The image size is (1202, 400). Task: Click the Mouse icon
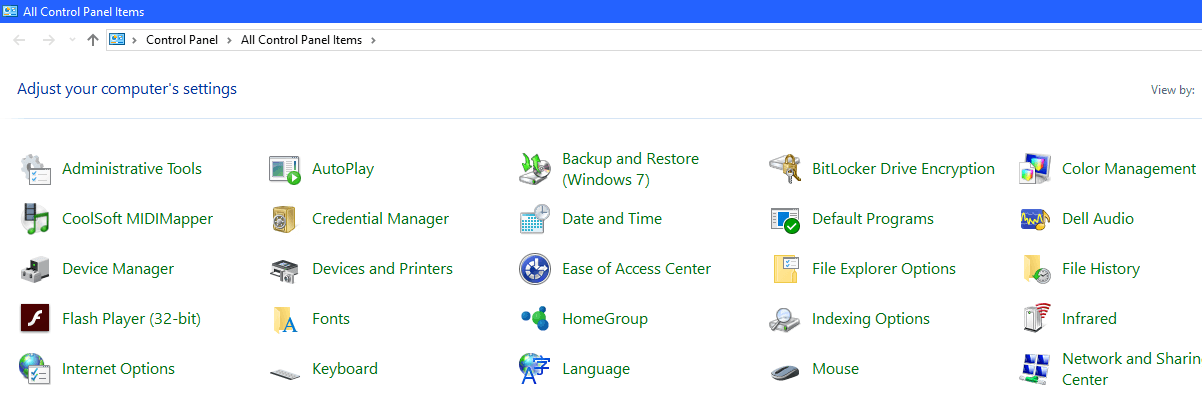click(785, 371)
